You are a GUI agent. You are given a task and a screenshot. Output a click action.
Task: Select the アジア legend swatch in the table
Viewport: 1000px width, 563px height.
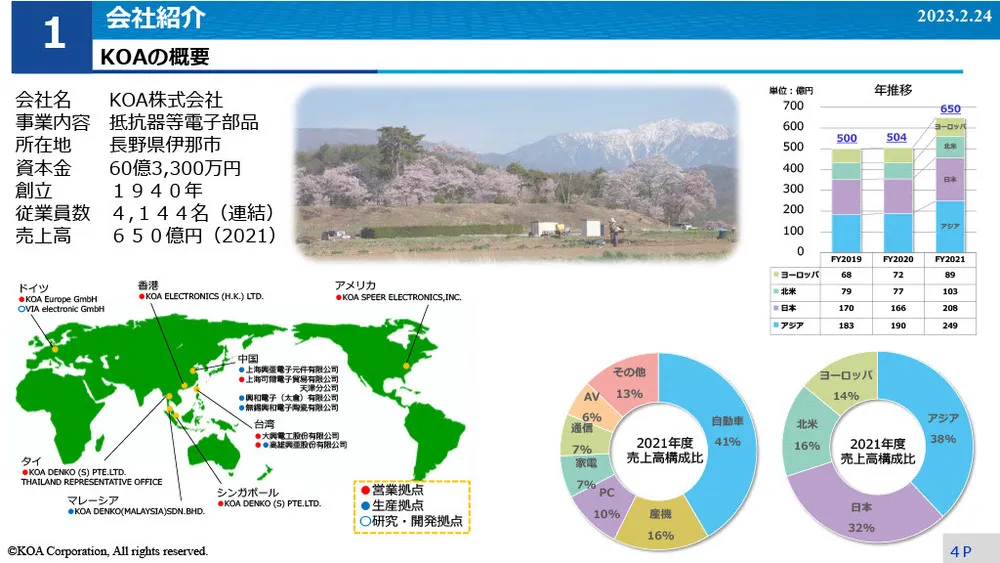tap(776, 326)
